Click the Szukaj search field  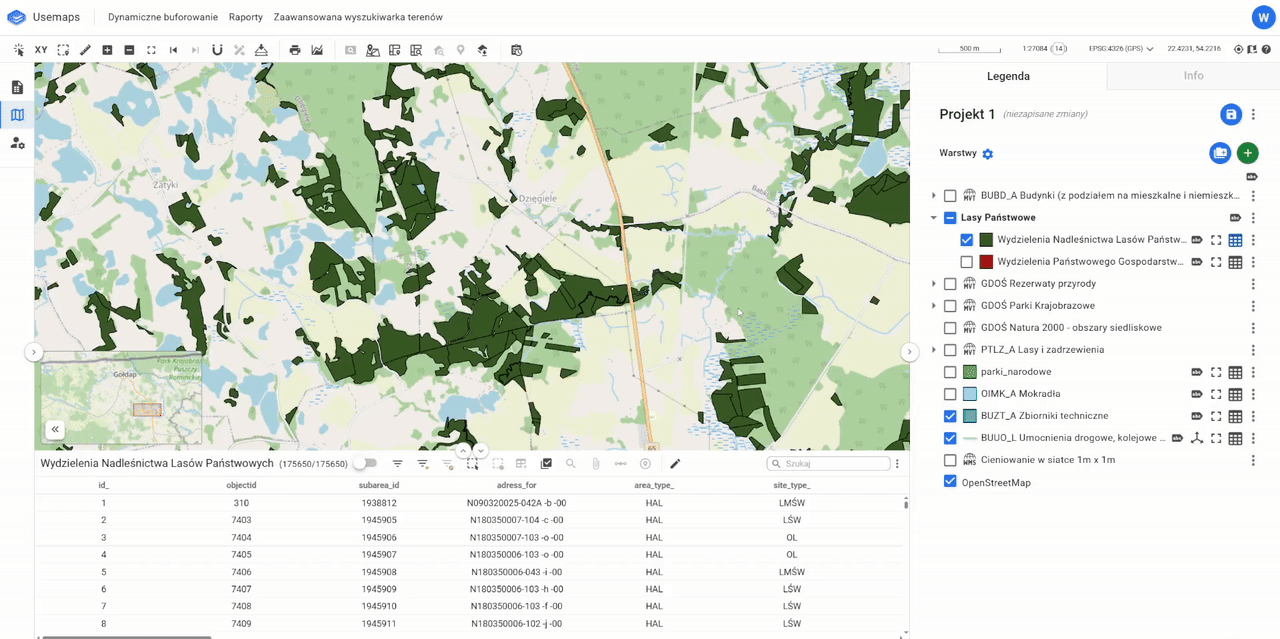(832, 464)
